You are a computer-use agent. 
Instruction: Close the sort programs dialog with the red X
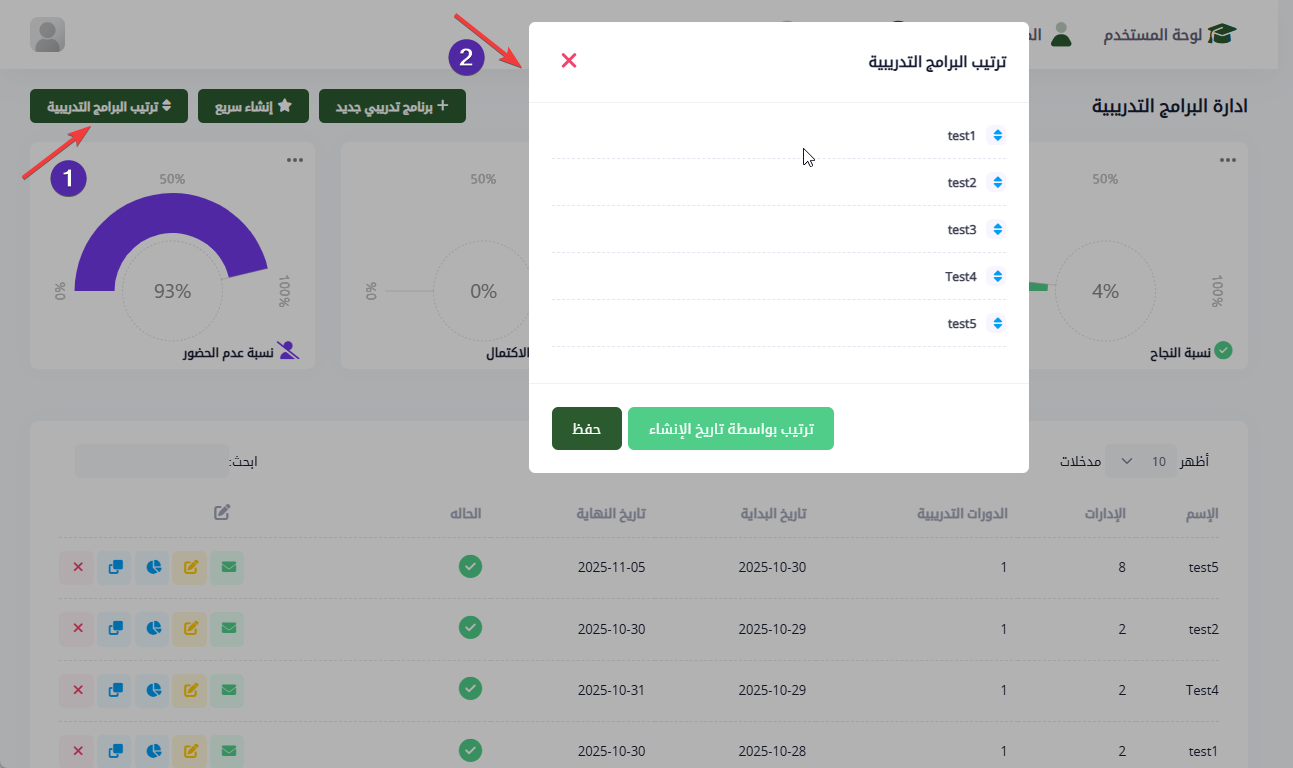pyautogui.click(x=569, y=60)
